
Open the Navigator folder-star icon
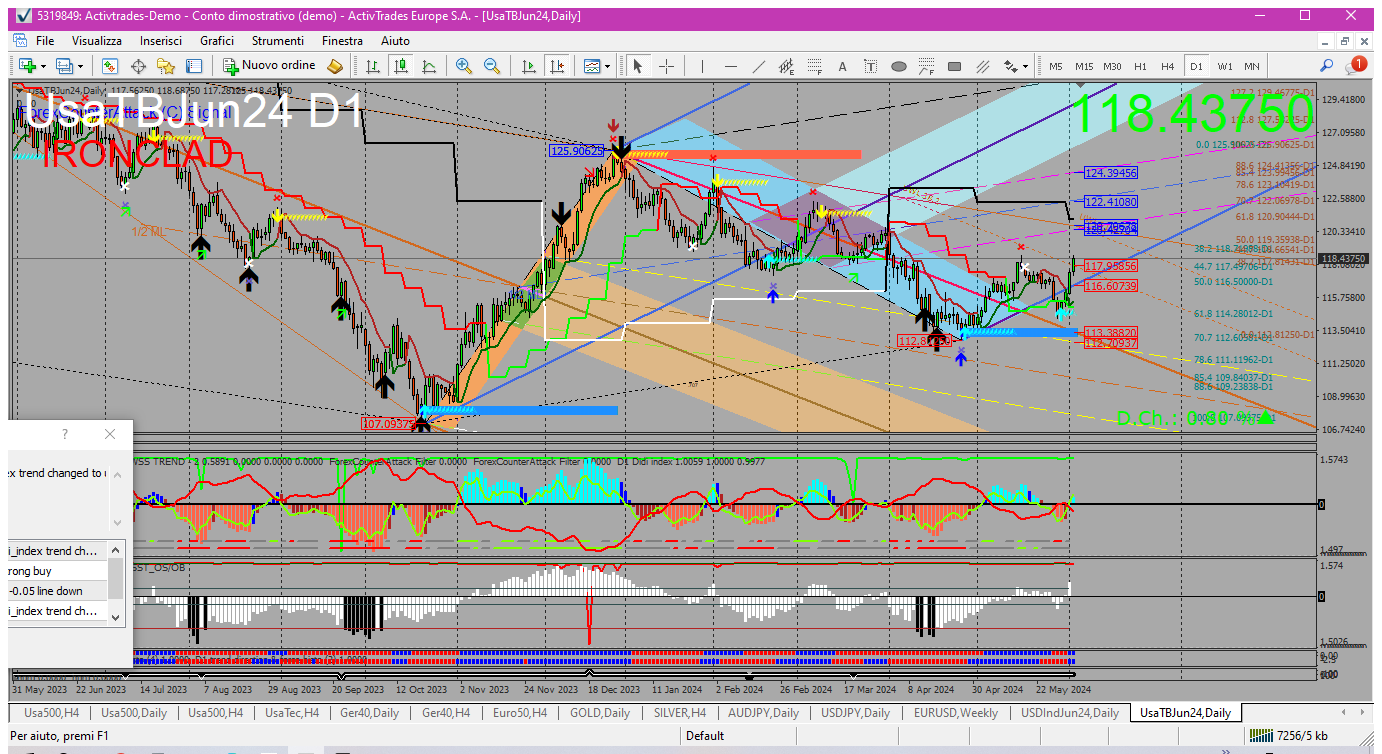[x=166, y=66]
